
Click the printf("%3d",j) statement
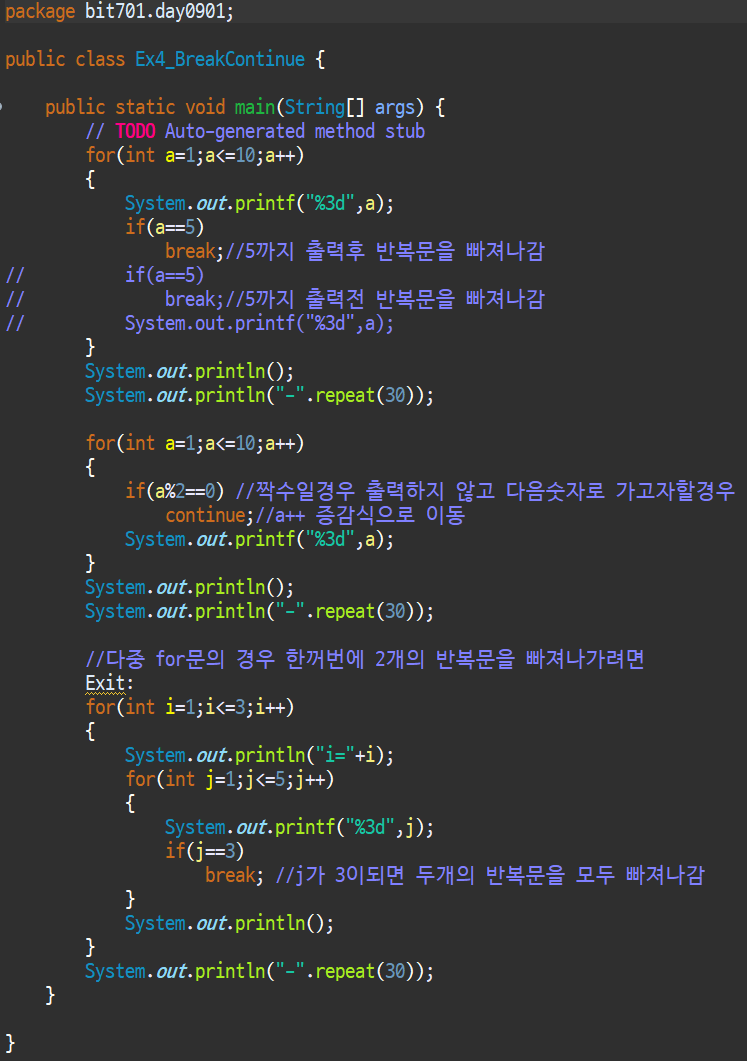(299, 828)
